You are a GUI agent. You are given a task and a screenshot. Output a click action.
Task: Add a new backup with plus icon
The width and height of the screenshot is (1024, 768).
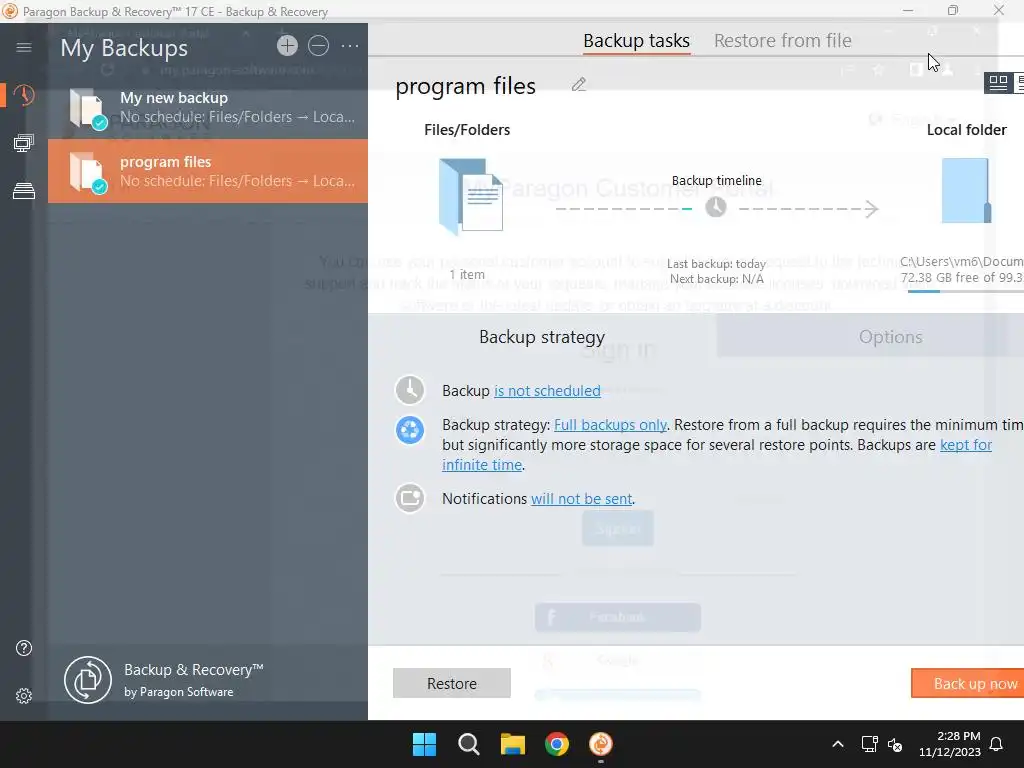pyautogui.click(x=287, y=46)
